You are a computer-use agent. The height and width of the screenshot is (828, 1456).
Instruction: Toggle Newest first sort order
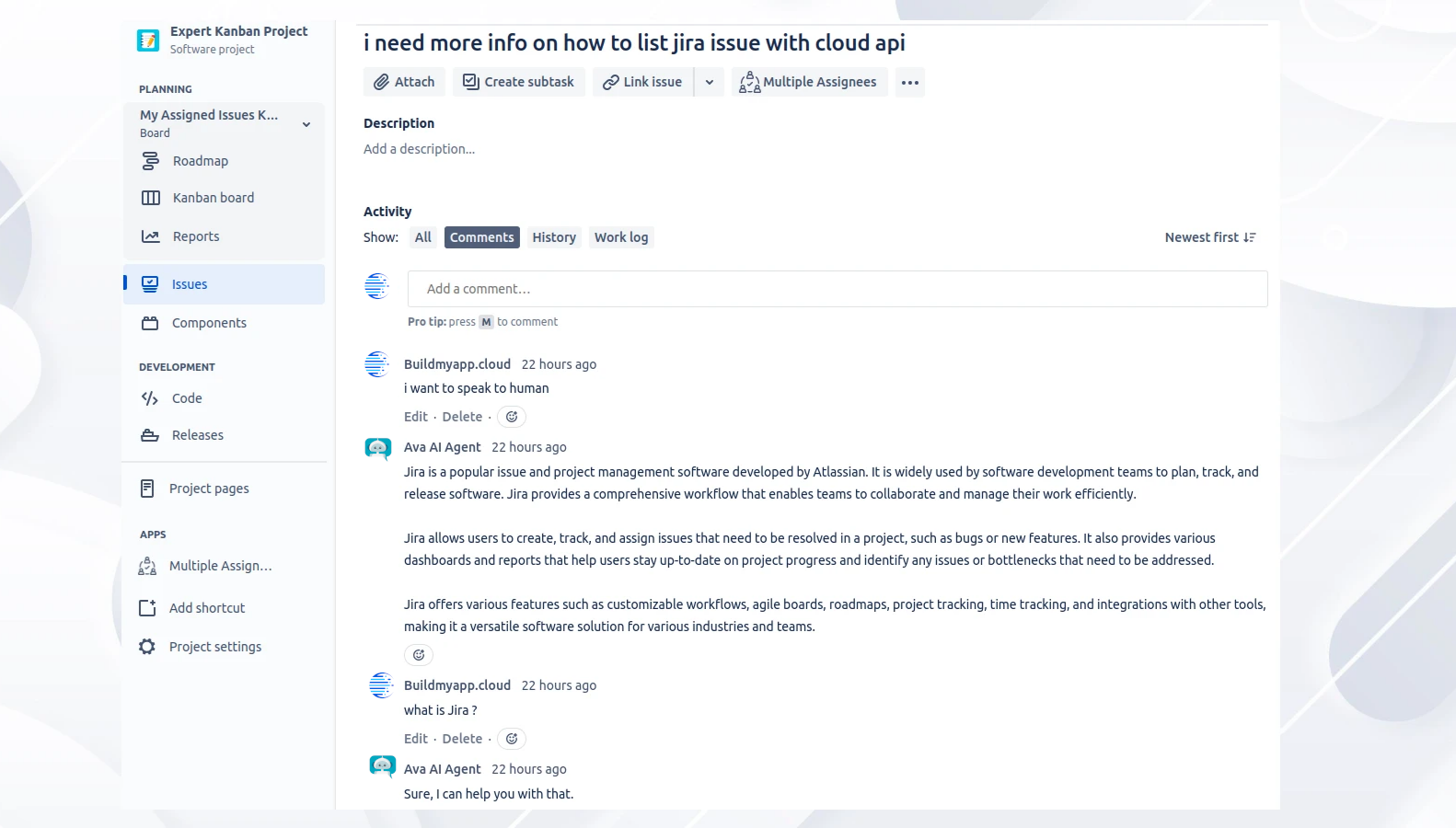[1209, 237]
